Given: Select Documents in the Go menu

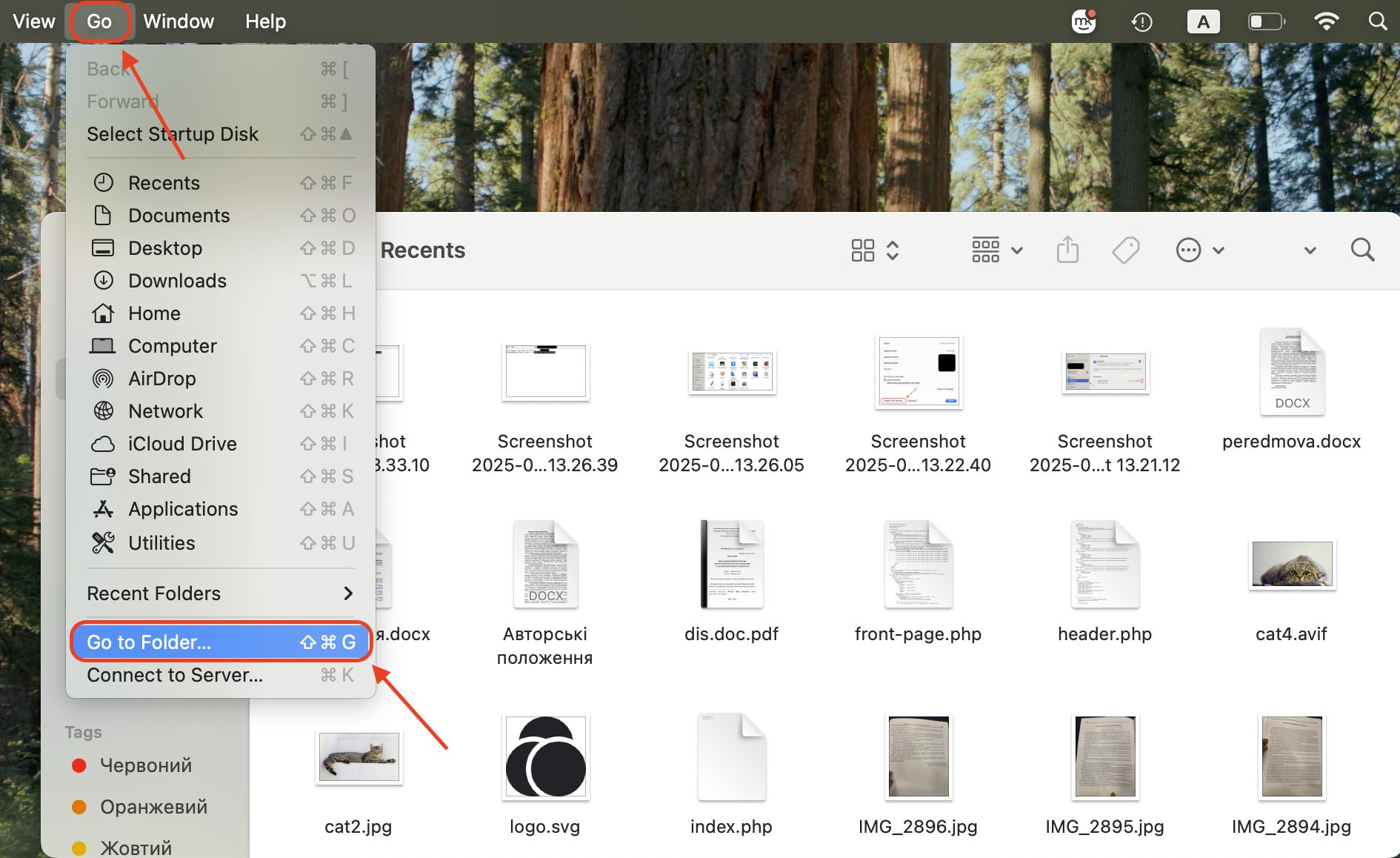Looking at the screenshot, I should (x=179, y=215).
